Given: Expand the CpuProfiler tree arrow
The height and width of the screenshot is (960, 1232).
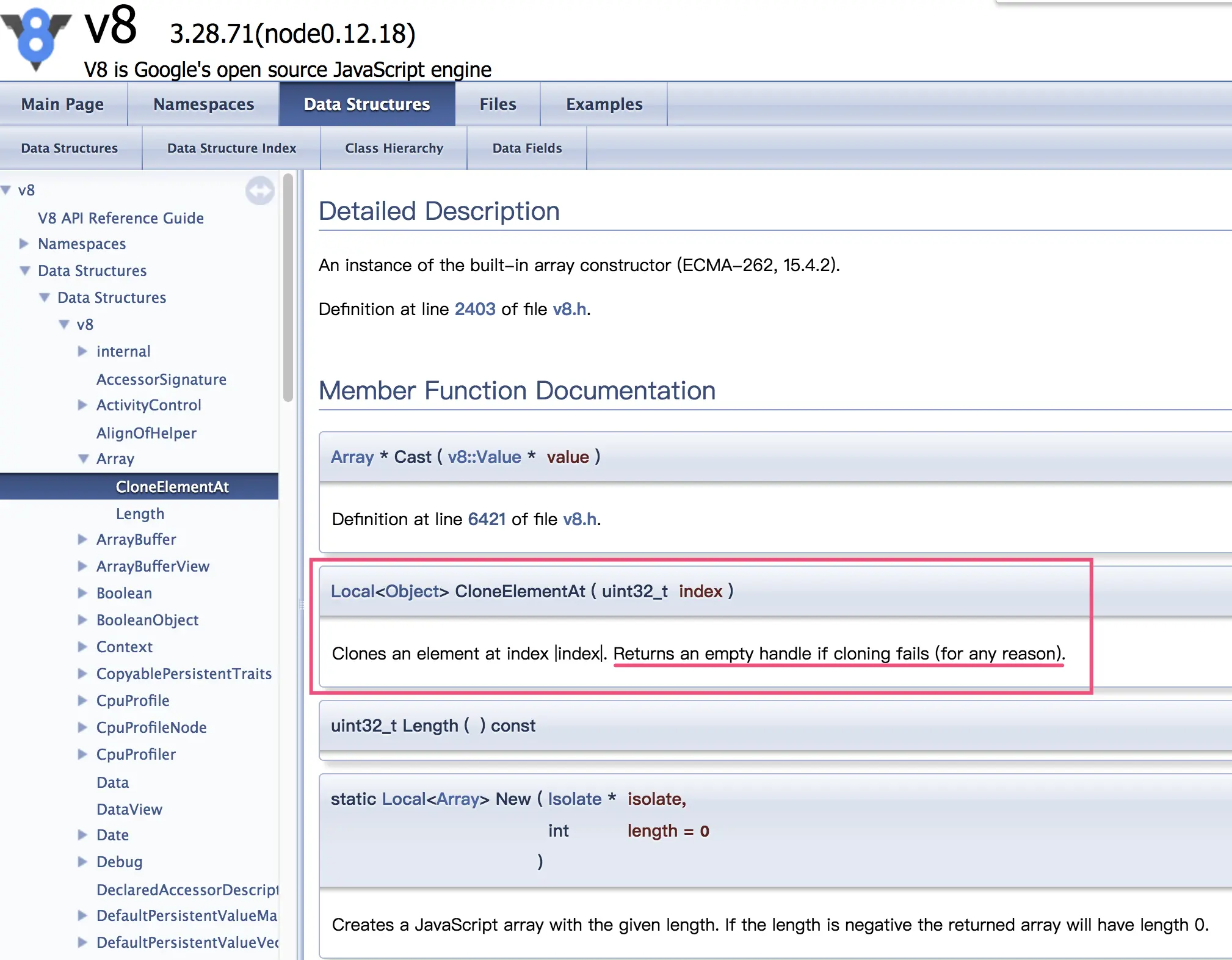Looking at the screenshot, I should (82, 754).
